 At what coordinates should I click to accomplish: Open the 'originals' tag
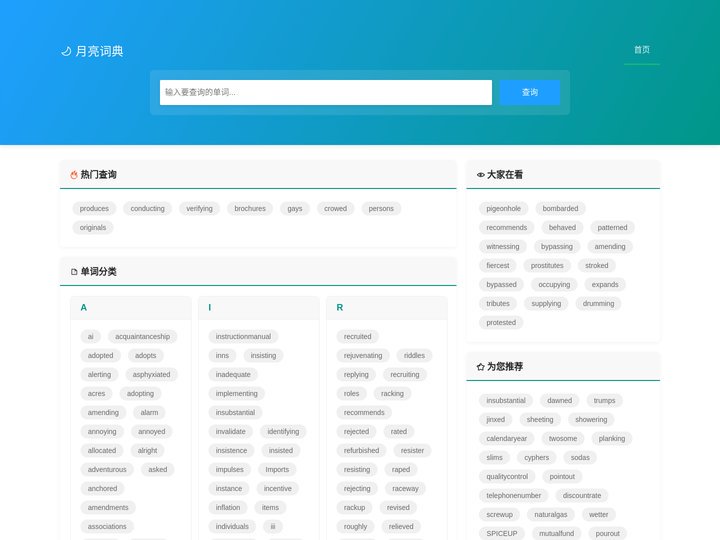pos(93,227)
